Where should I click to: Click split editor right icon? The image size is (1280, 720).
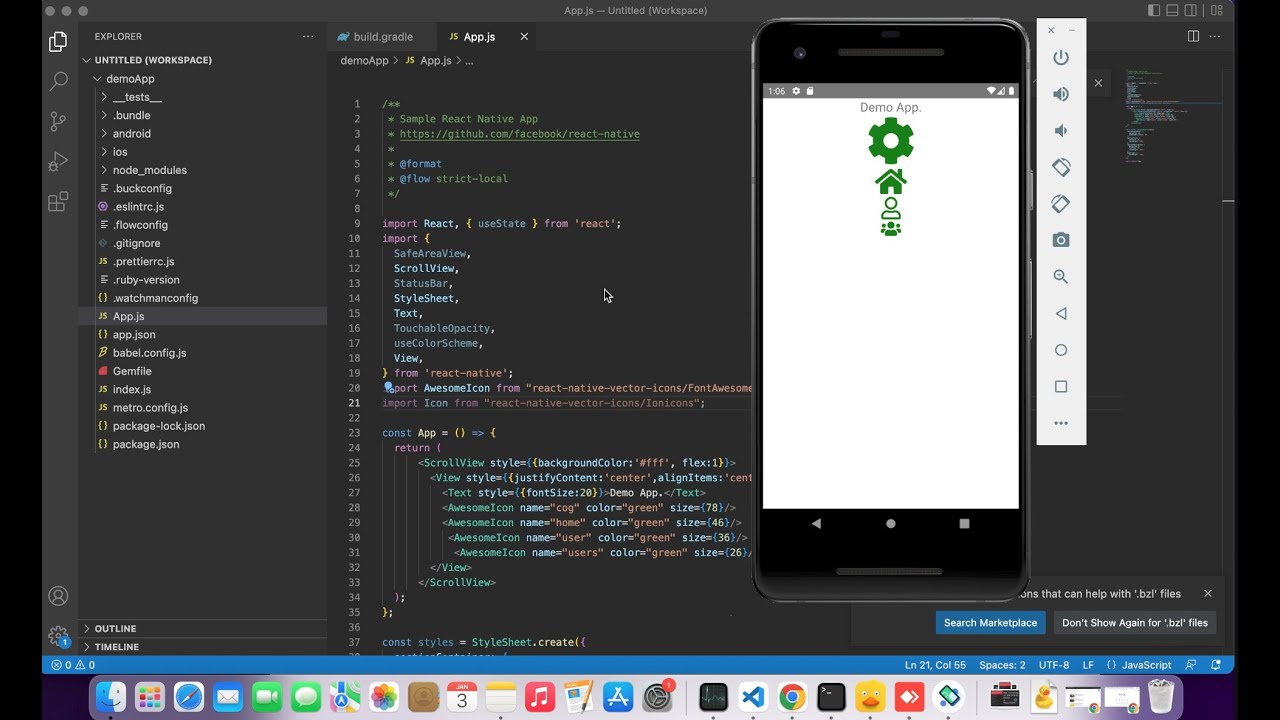click(x=1193, y=36)
